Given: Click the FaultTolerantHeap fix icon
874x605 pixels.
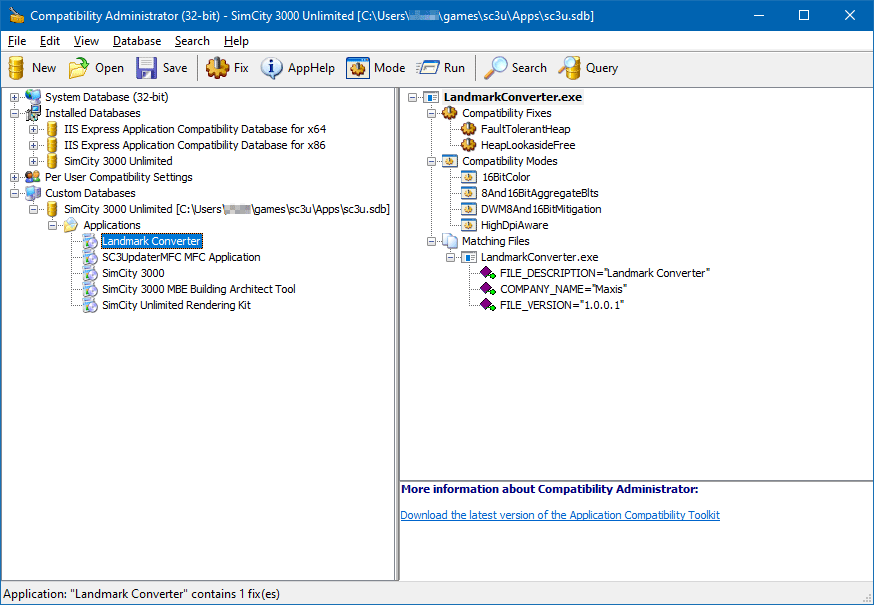Looking at the screenshot, I should coord(469,129).
